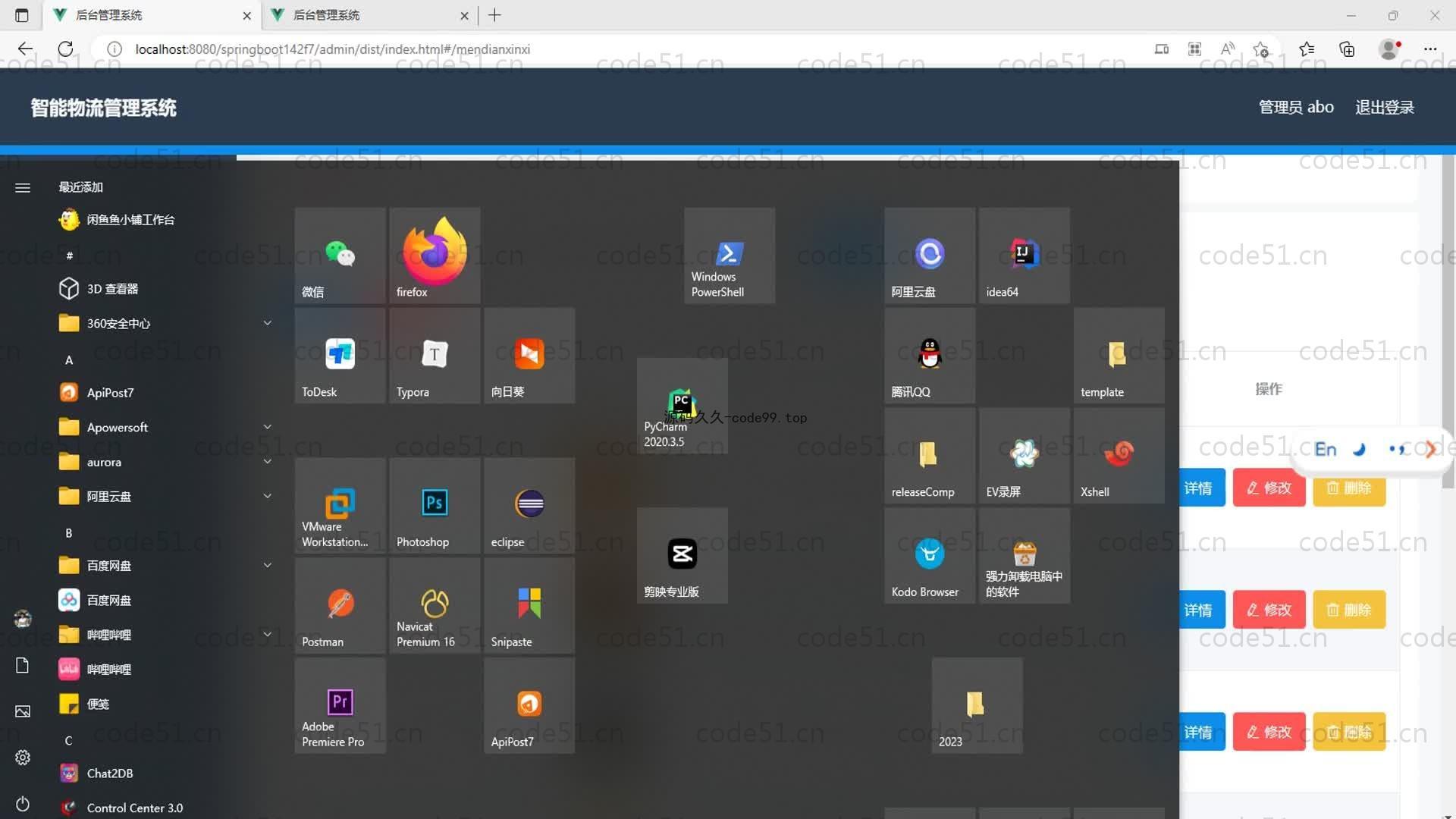Click 管理员 abo in header

click(x=1296, y=107)
